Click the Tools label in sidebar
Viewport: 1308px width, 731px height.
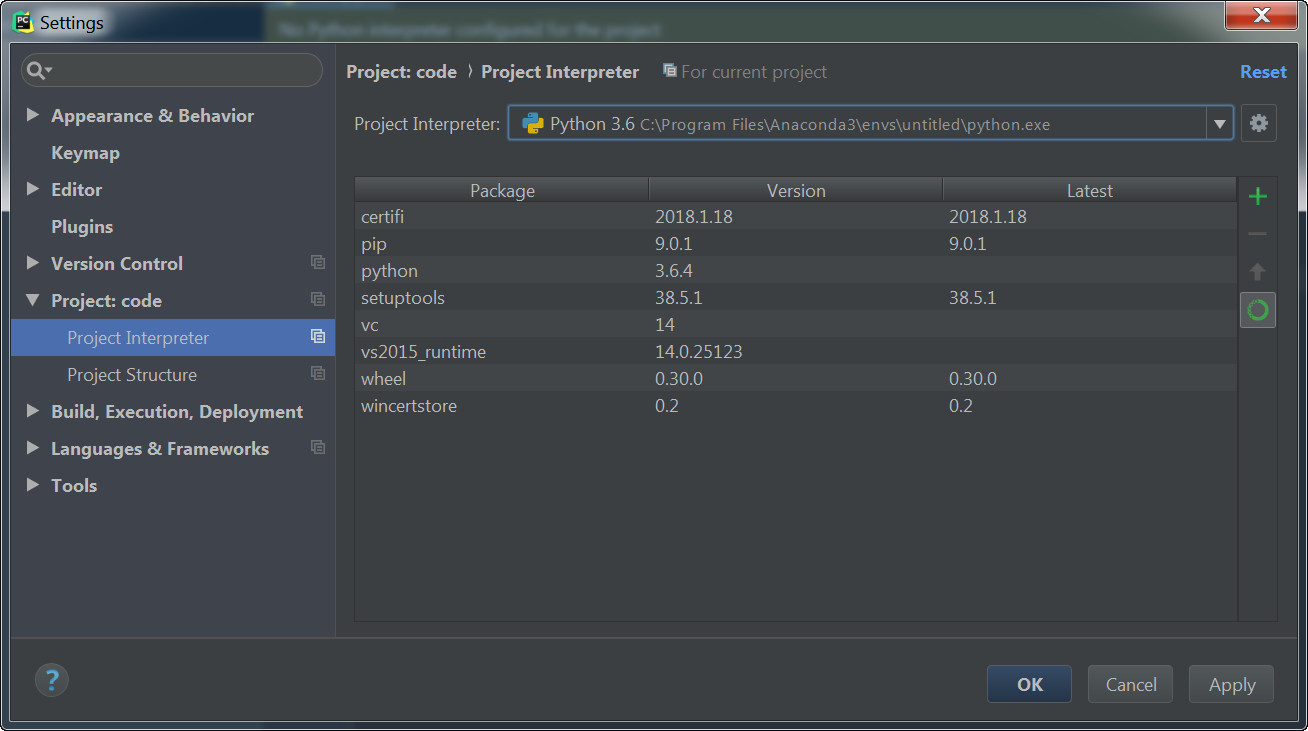tap(74, 486)
